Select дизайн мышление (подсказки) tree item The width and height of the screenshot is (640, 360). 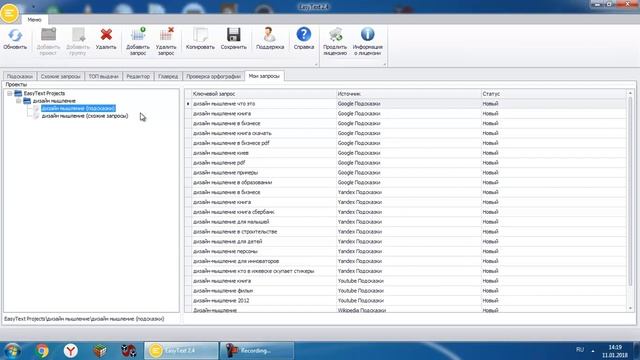tap(78, 109)
